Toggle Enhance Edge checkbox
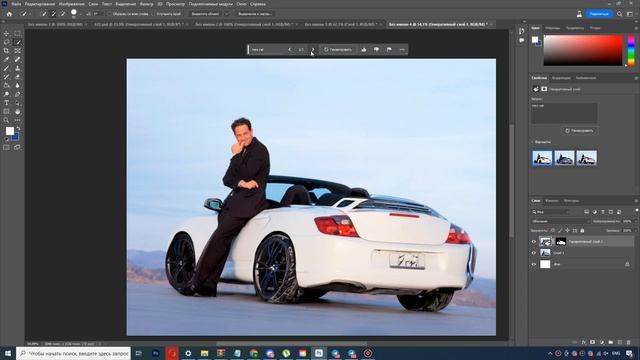This screenshot has height=360, width=640. [154, 14]
